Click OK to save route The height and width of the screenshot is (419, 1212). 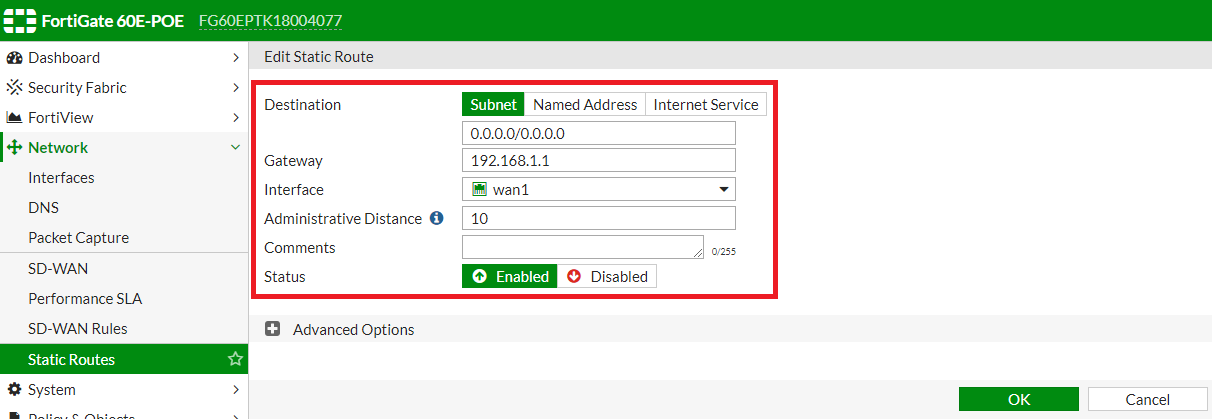tap(1018, 400)
